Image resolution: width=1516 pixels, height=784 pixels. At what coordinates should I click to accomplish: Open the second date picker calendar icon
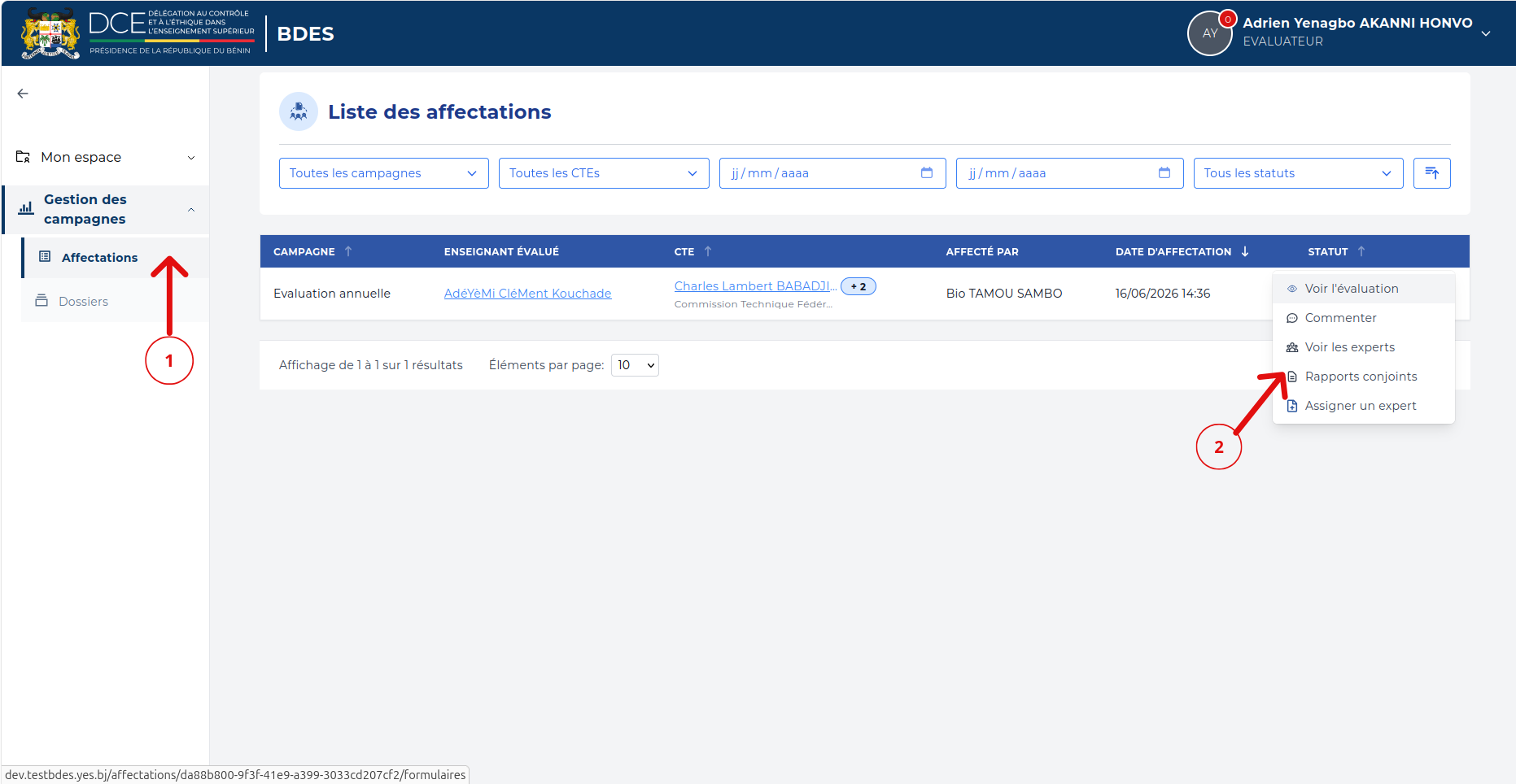pyautogui.click(x=1164, y=172)
